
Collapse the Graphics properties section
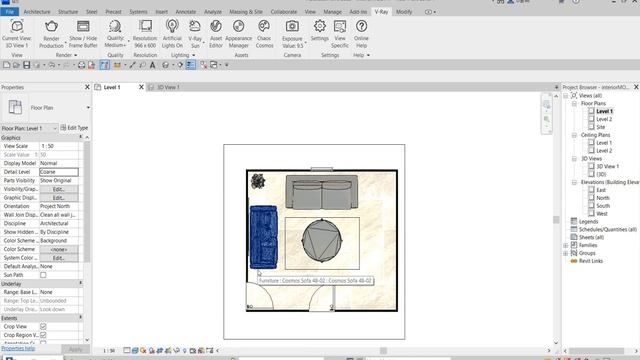click(x=80, y=138)
